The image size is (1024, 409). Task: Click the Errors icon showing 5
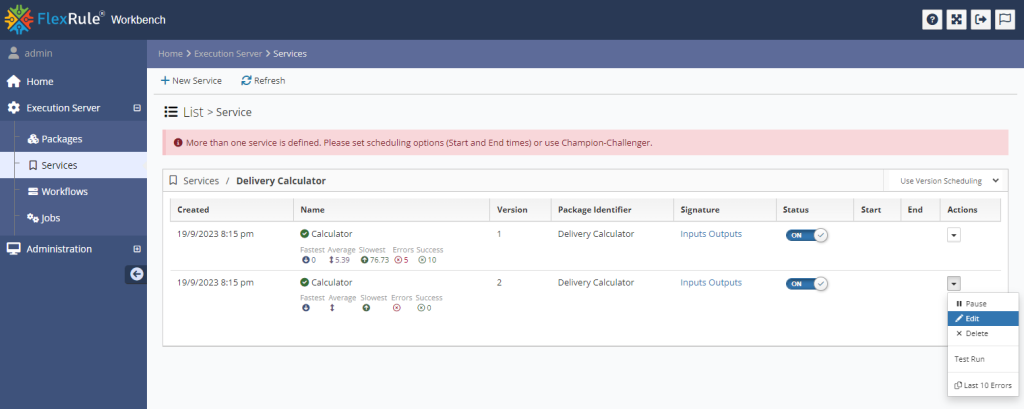[398, 259]
